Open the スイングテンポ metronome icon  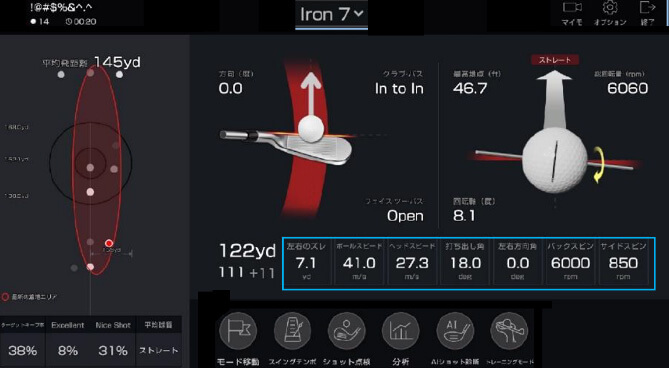(292, 331)
